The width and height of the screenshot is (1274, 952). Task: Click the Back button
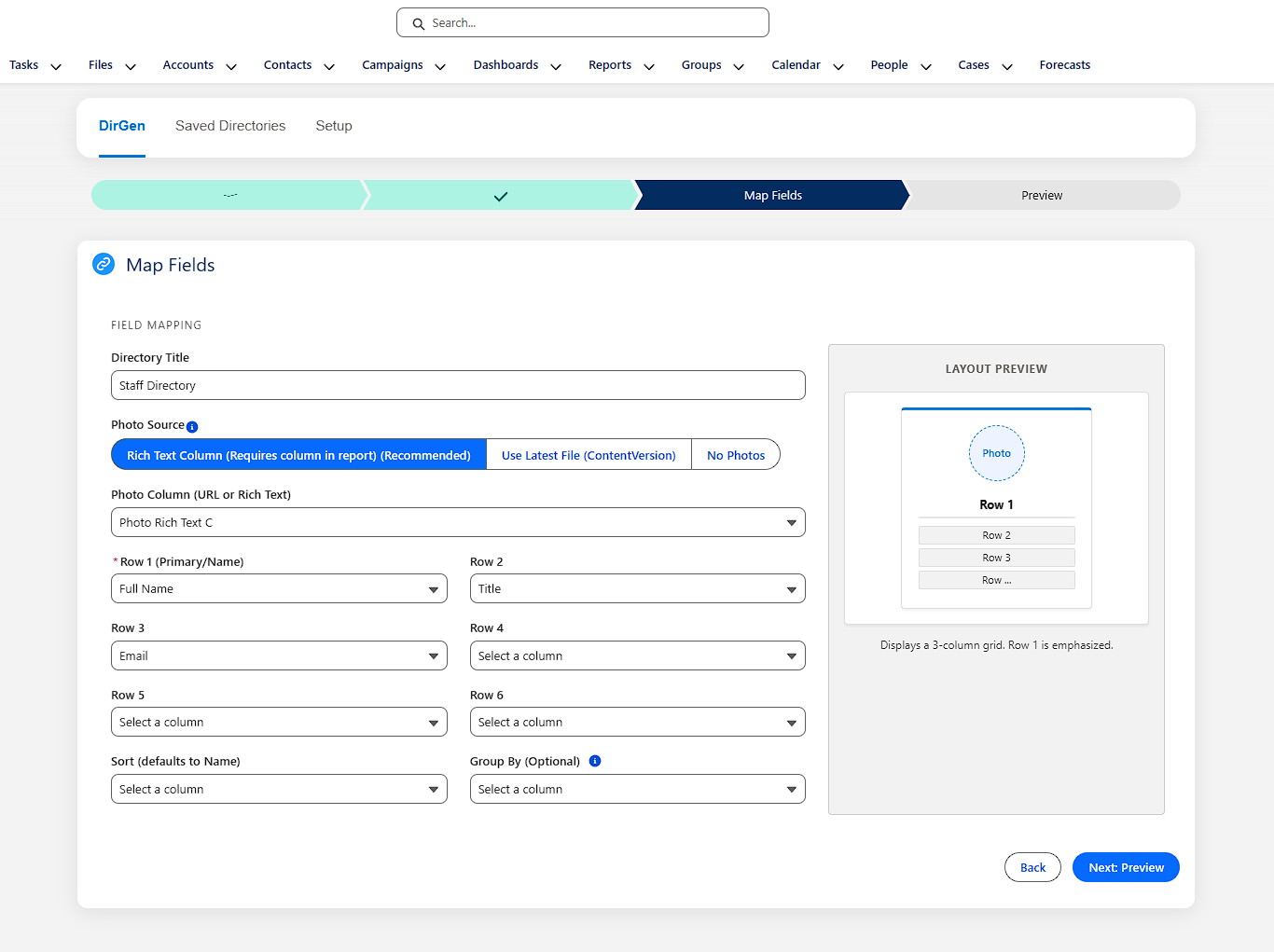point(1032,867)
